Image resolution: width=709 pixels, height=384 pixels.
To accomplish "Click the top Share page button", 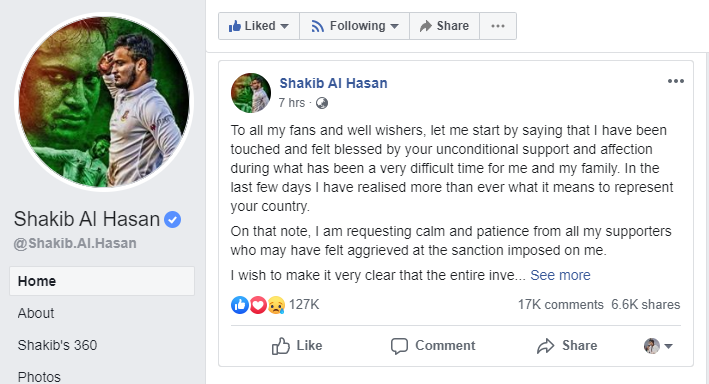I will (444, 26).
